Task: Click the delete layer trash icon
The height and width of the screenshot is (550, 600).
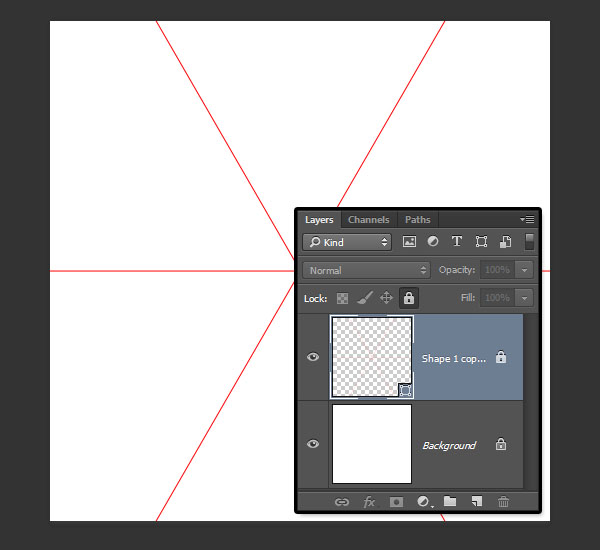Action: click(504, 502)
